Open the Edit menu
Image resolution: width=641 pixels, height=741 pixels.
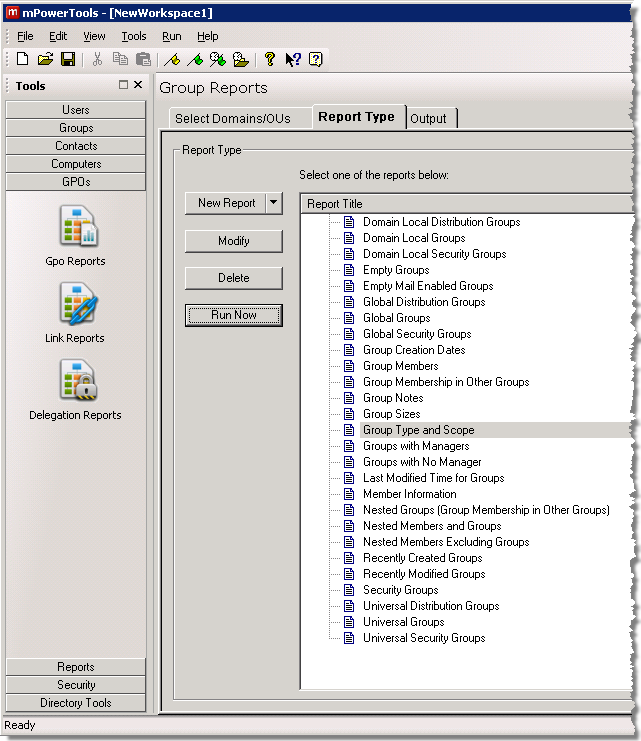(x=58, y=36)
